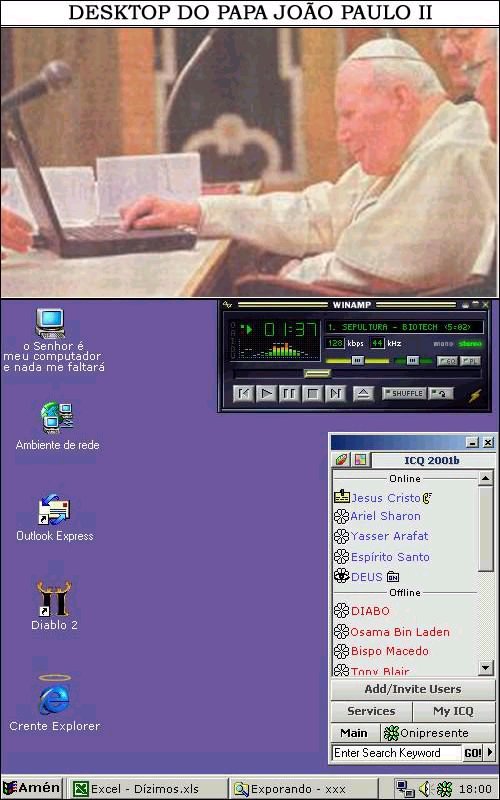The width and height of the screenshot is (500, 800).
Task: Click Winamp previous track button
Action: coord(243,394)
